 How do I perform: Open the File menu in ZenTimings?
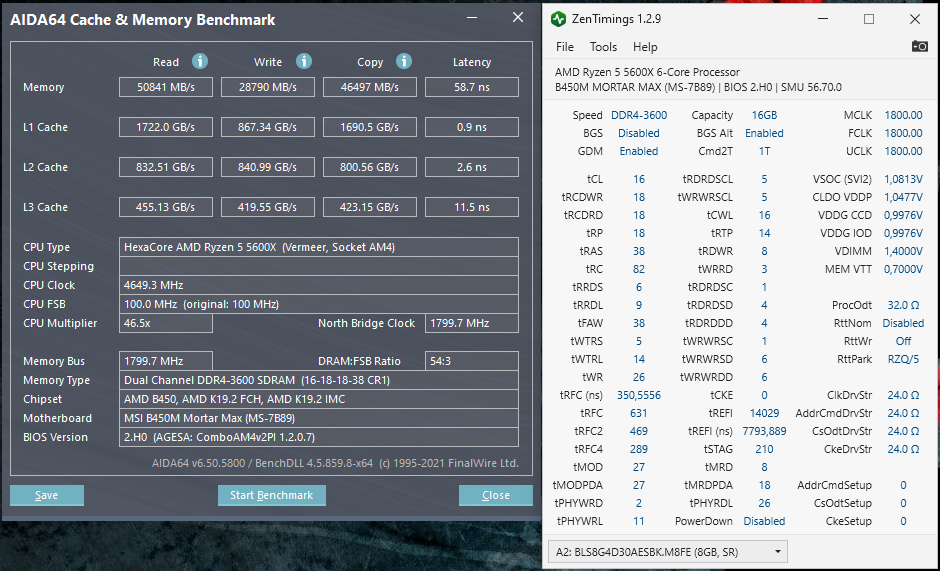tap(565, 47)
